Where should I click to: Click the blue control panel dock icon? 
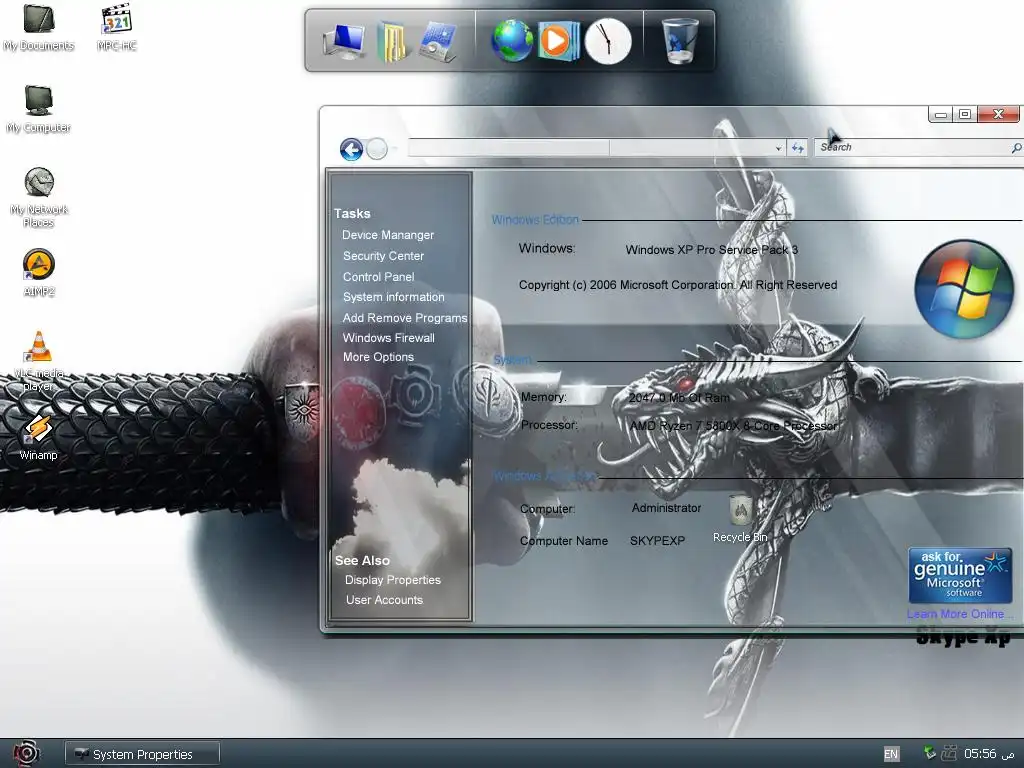(438, 40)
